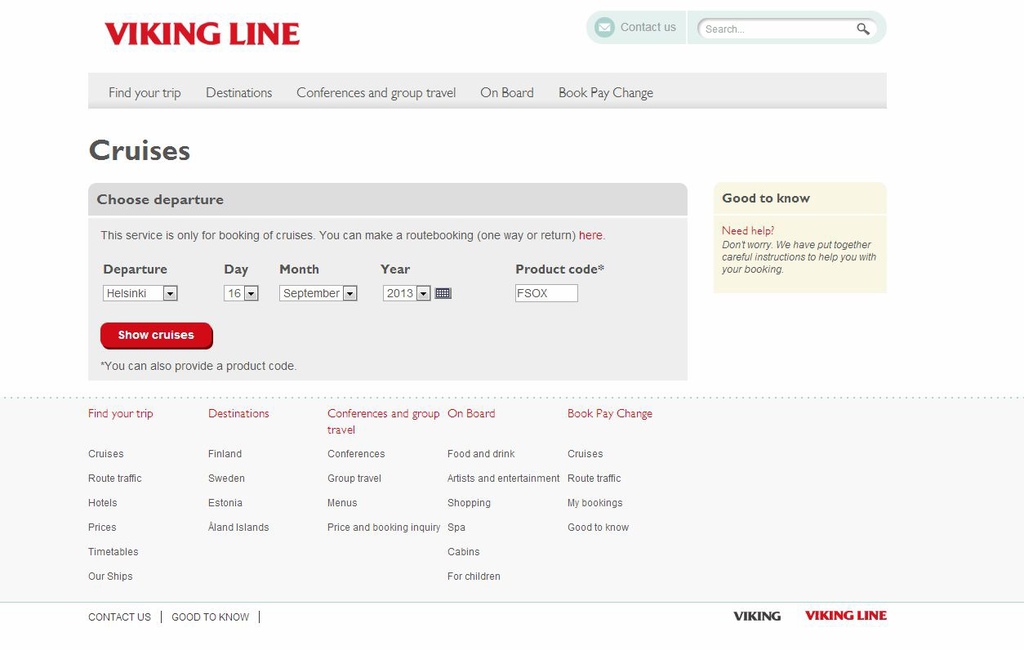Open Artists and entertainment footer link
The image size is (1024, 650).
click(x=504, y=478)
